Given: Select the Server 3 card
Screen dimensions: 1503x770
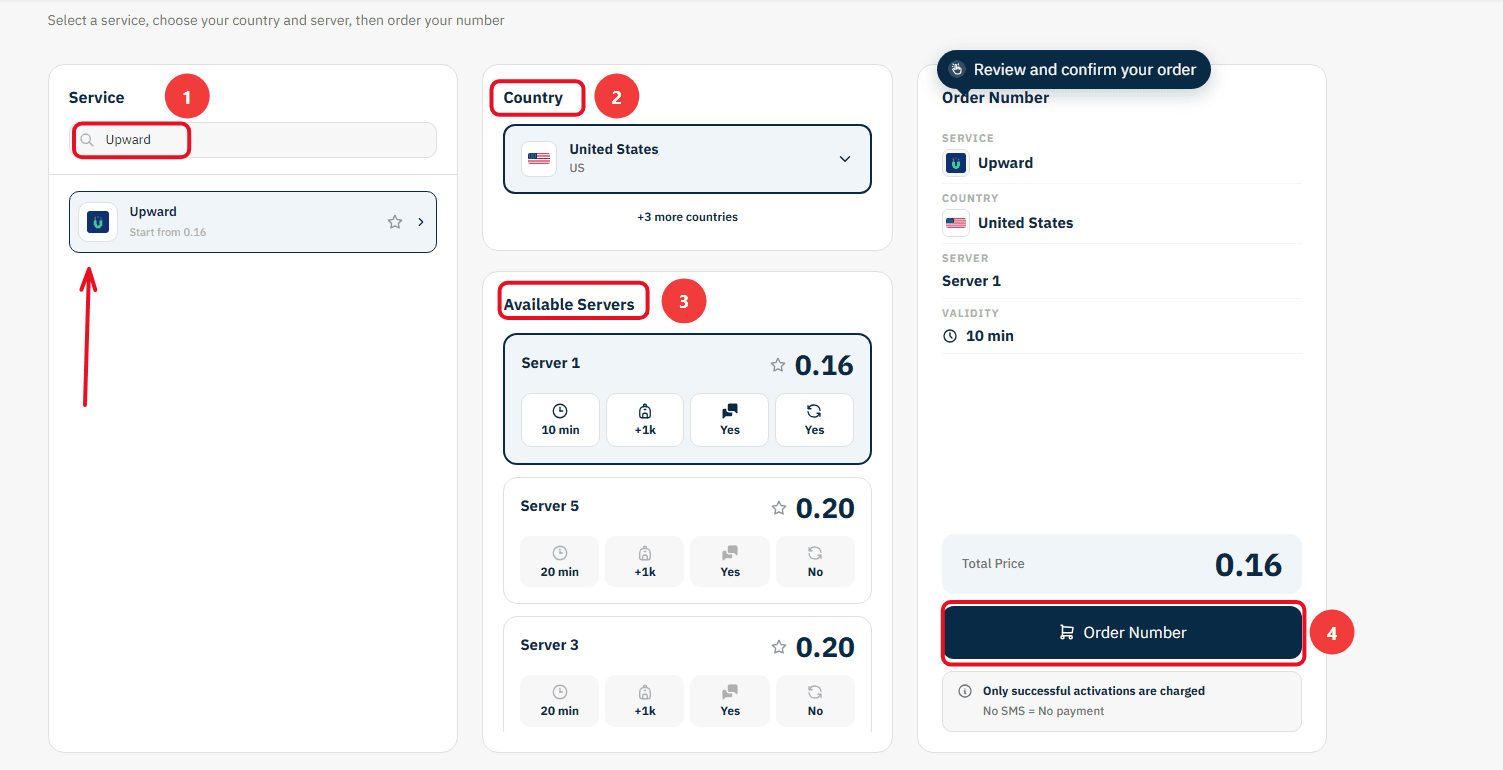Looking at the screenshot, I should pos(687,674).
